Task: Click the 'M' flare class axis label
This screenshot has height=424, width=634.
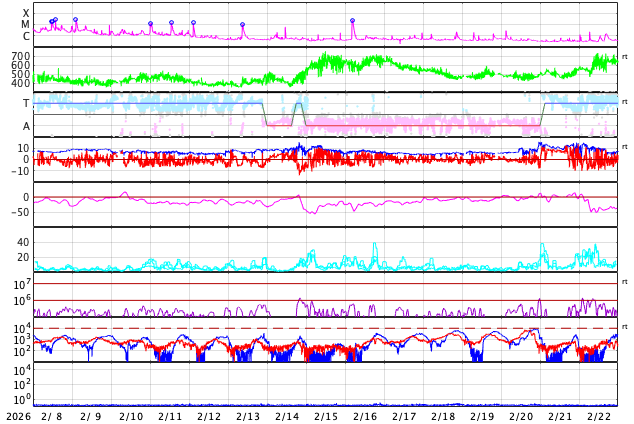Action: [x=25, y=25]
